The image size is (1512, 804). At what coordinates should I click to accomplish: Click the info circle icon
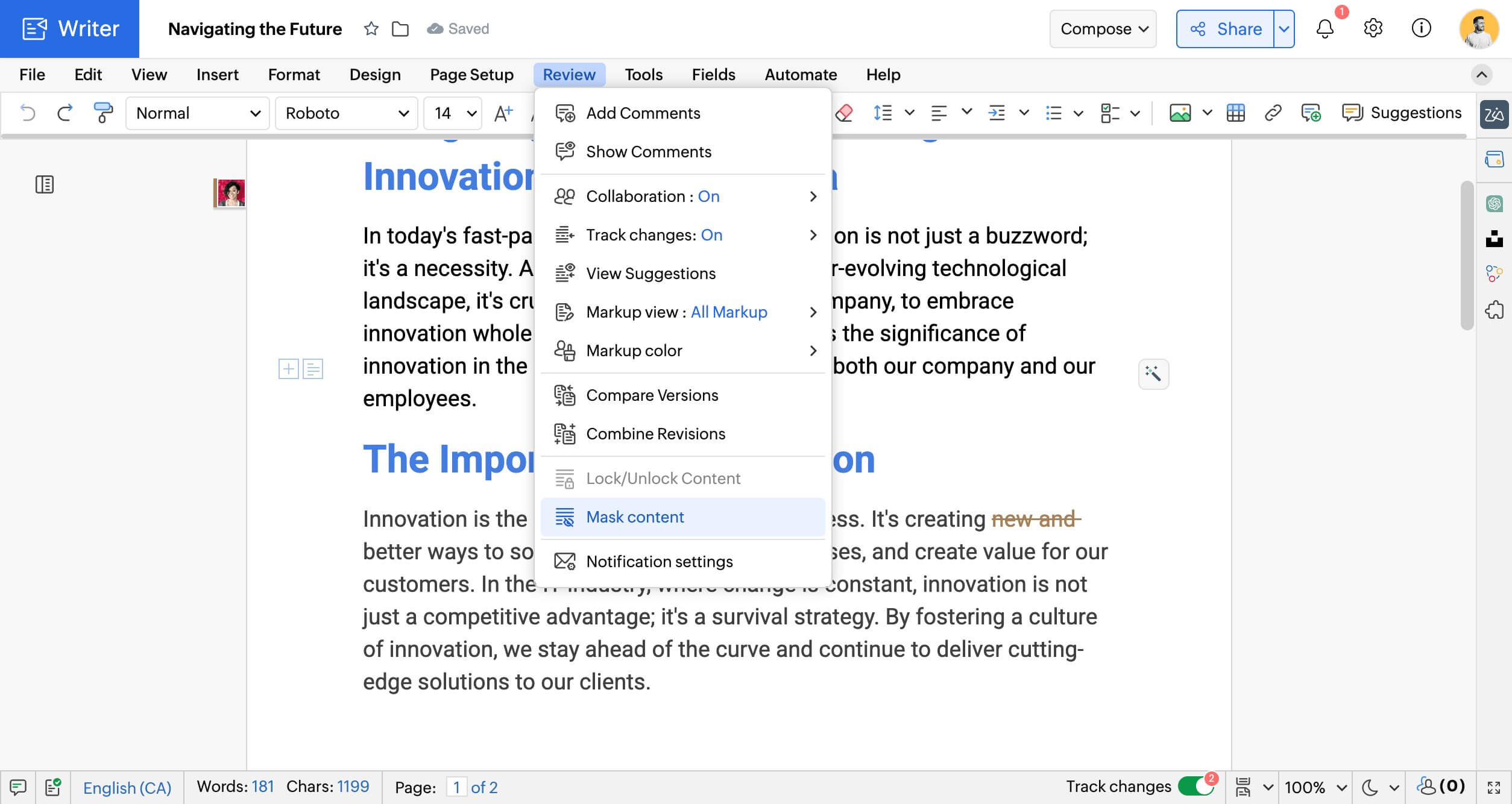pyautogui.click(x=1421, y=28)
